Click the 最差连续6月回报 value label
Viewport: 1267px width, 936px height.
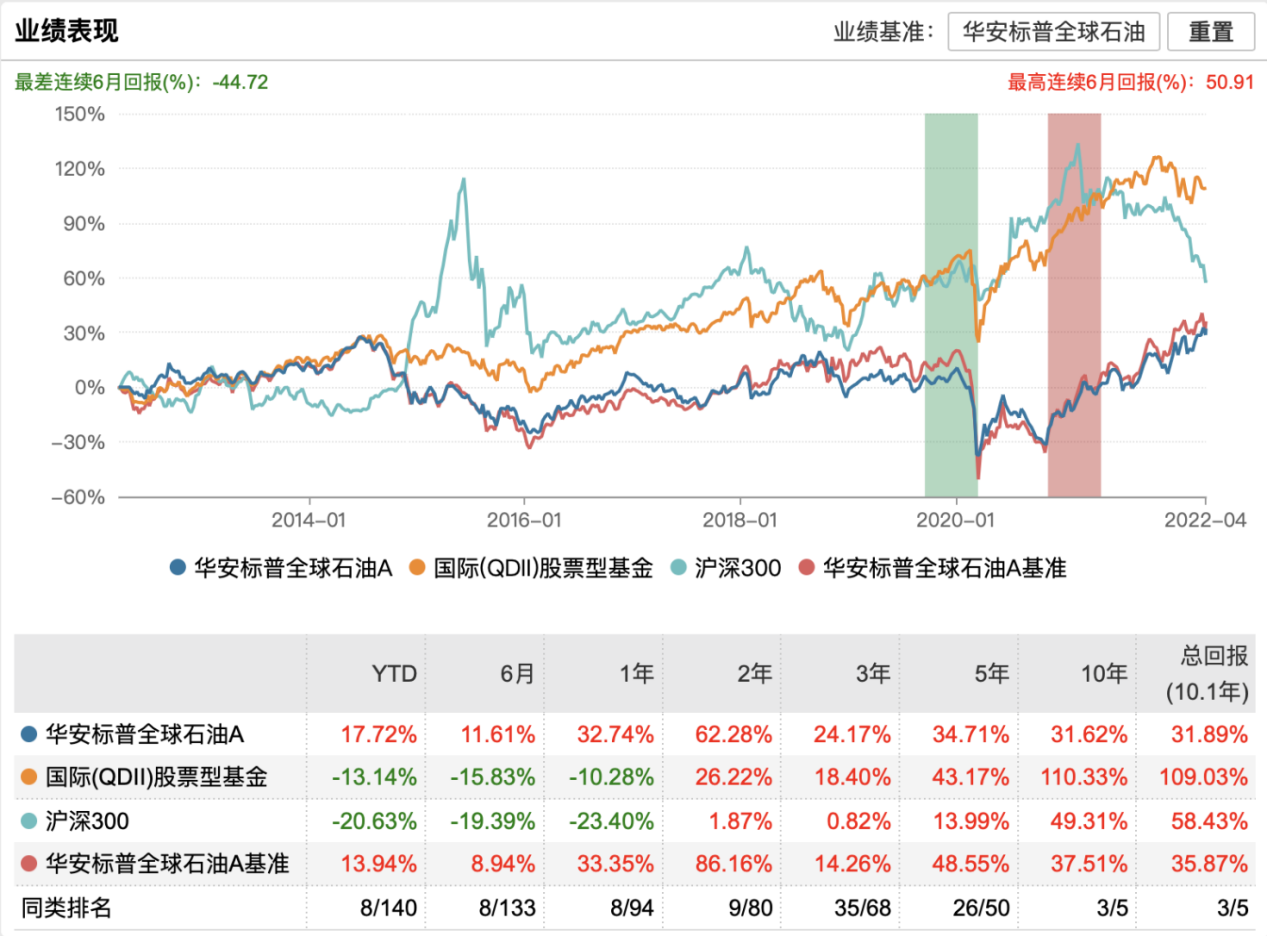141,82
